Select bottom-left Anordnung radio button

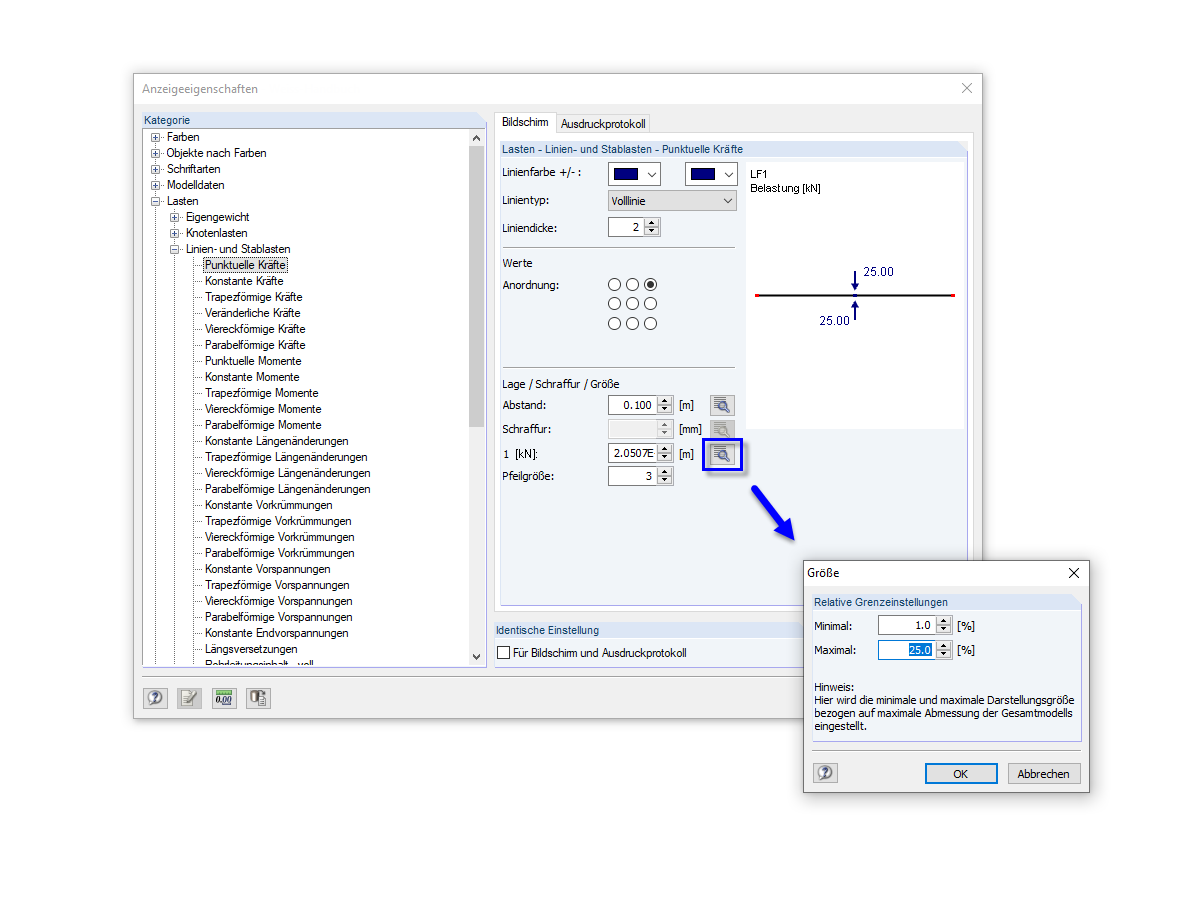[614, 323]
